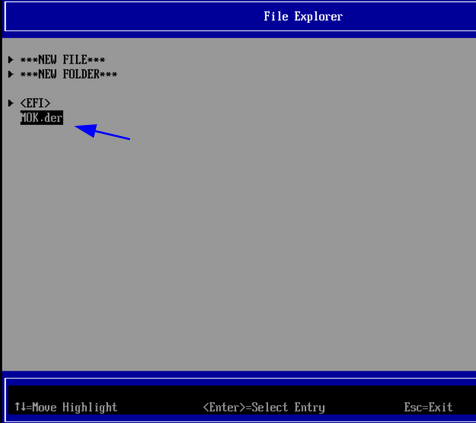476x423 pixels.
Task: Click the triangle beside ***NEW FOLDER***
Action: [x=11, y=74]
